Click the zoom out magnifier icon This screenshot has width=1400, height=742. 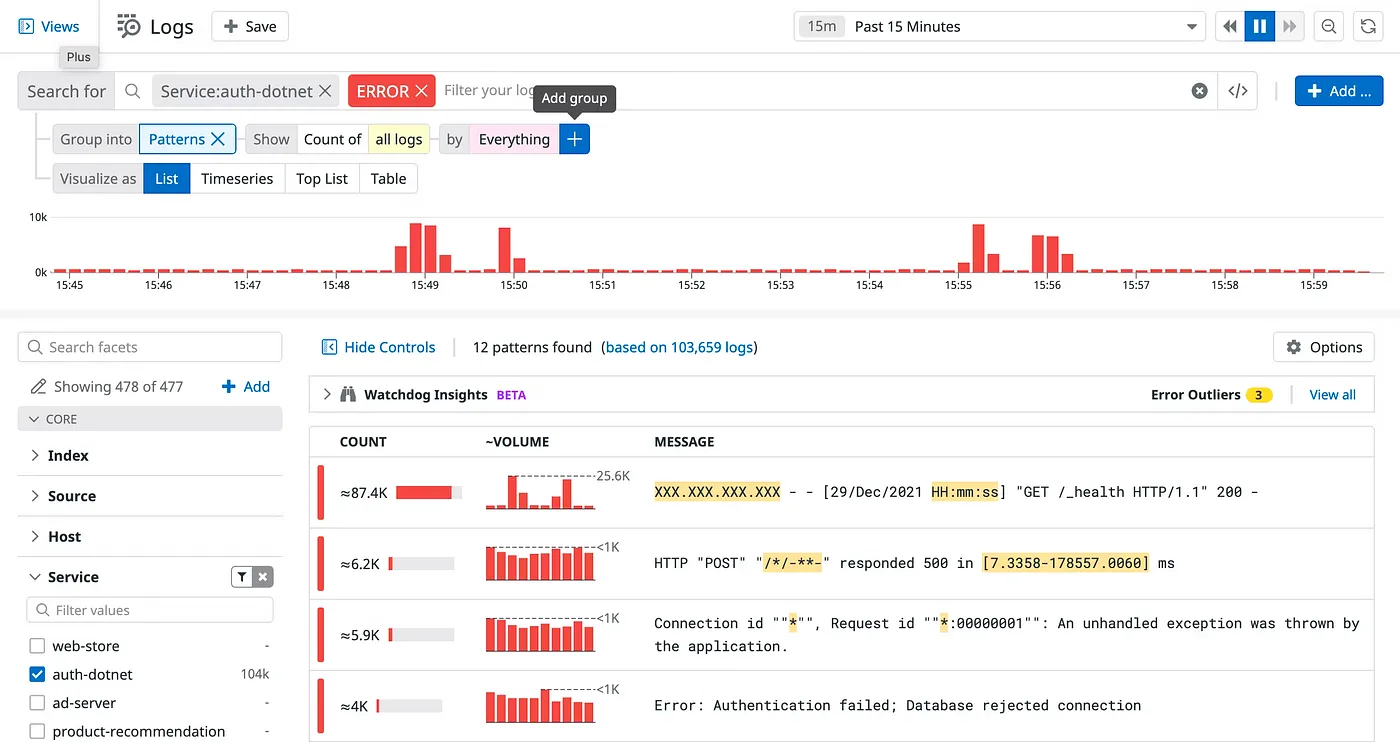tap(1328, 27)
